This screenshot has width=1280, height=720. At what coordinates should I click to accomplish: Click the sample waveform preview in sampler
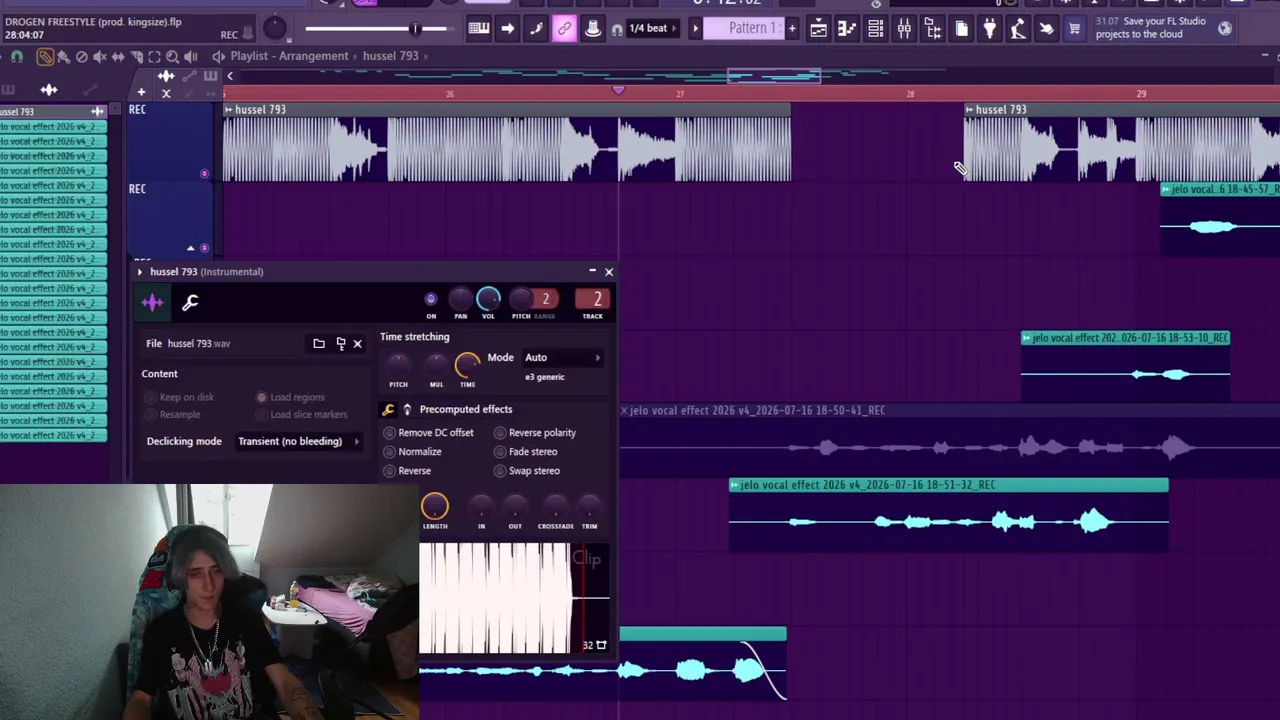(x=514, y=598)
